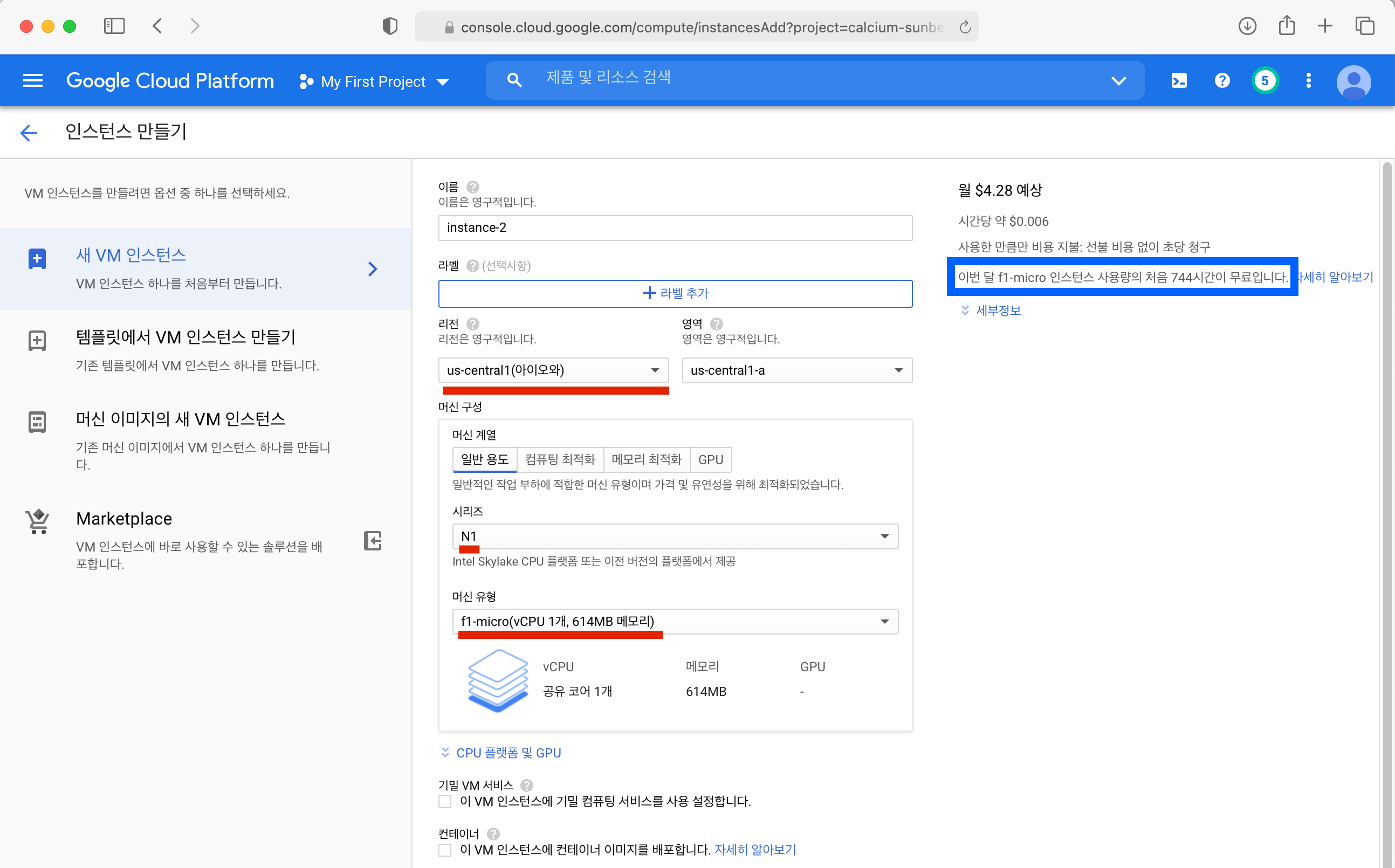Open the region dropdown us-central1

(553, 370)
